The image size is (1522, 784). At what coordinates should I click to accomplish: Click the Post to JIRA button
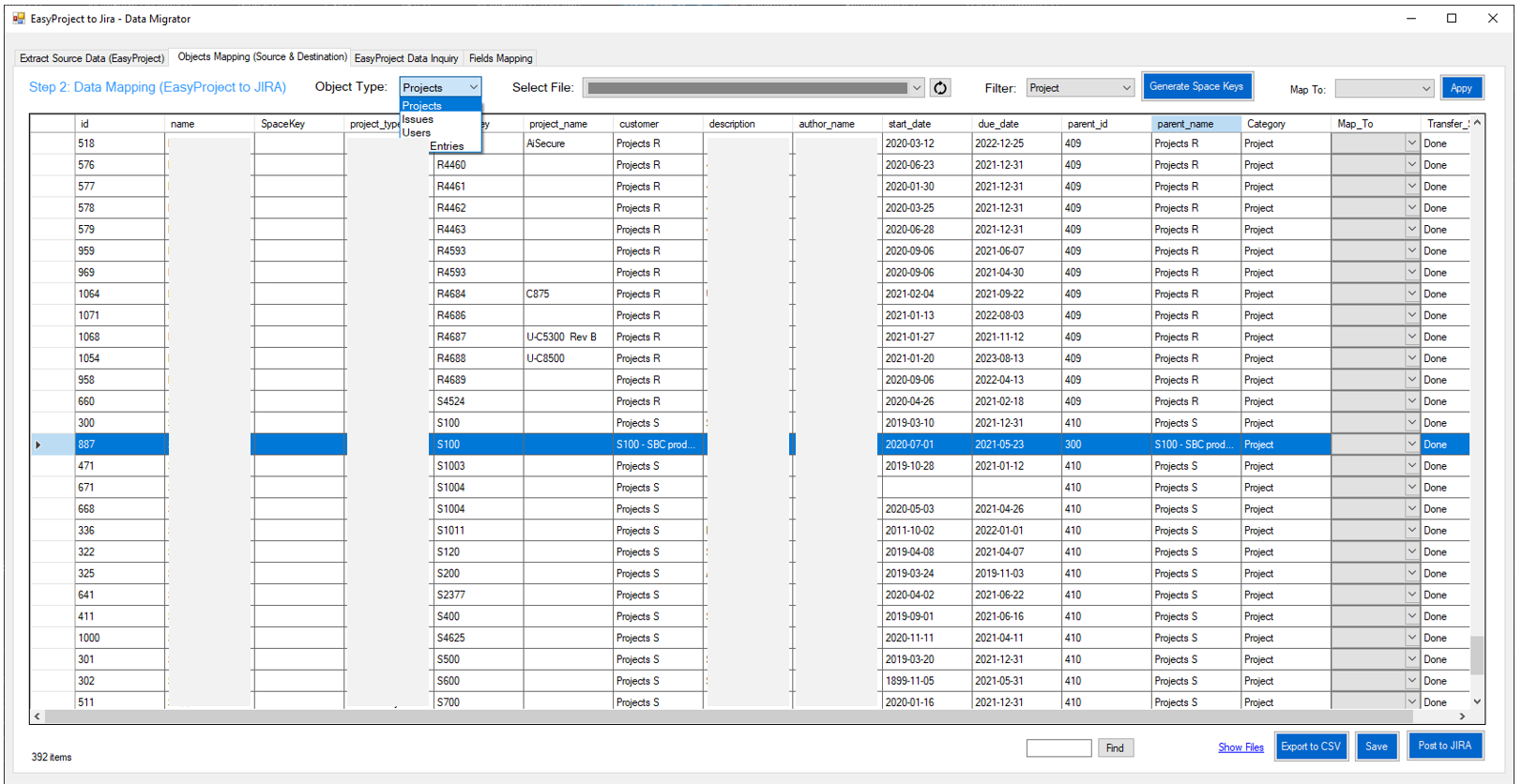pyautogui.click(x=1444, y=746)
